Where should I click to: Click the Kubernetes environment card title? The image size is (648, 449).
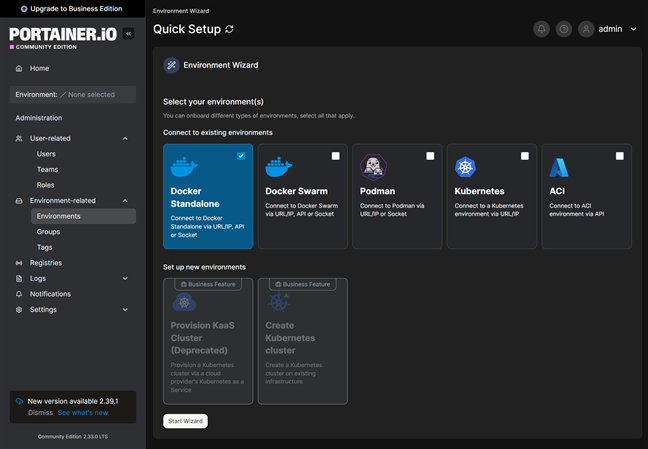pyautogui.click(x=479, y=191)
